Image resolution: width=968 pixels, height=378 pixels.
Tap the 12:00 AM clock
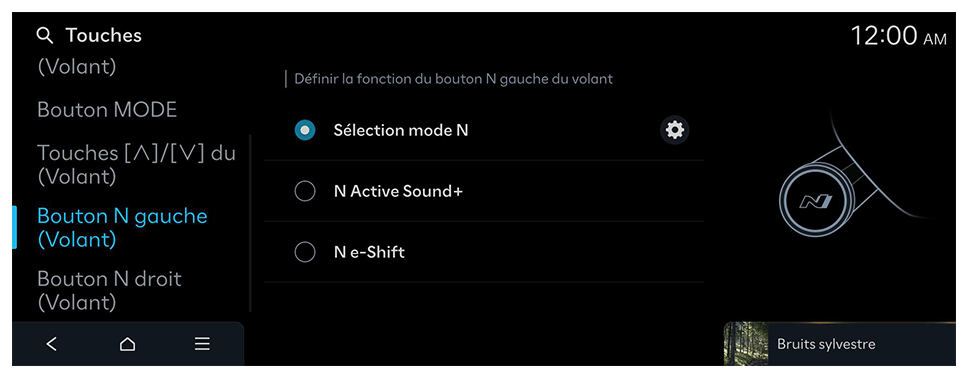pos(898,36)
